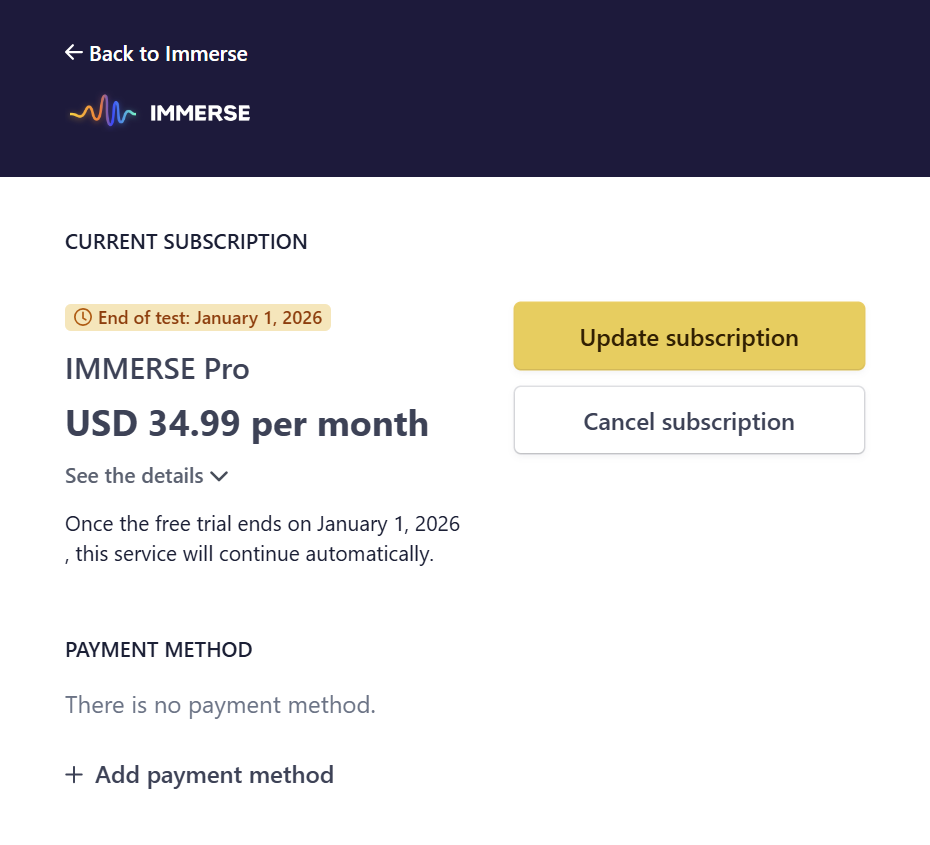
Task: Click the IMMERSE wordmark in header
Action: pyautogui.click(x=200, y=113)
